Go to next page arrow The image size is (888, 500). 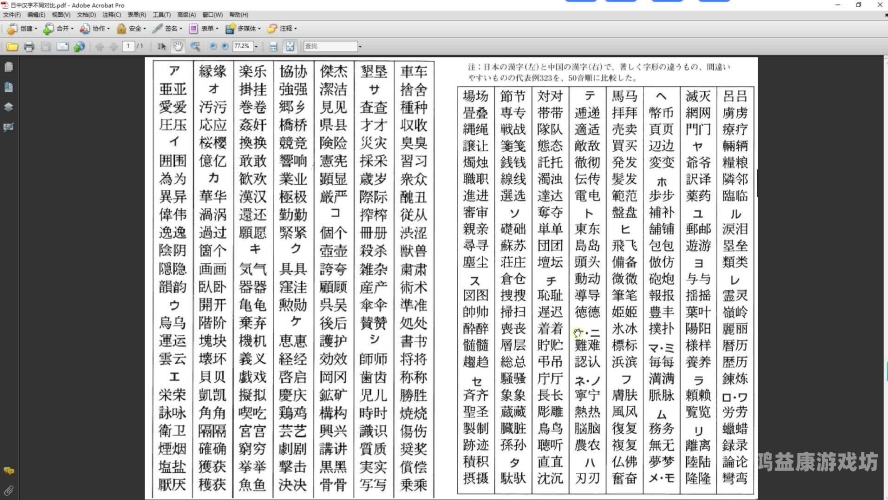click(113, 46)
